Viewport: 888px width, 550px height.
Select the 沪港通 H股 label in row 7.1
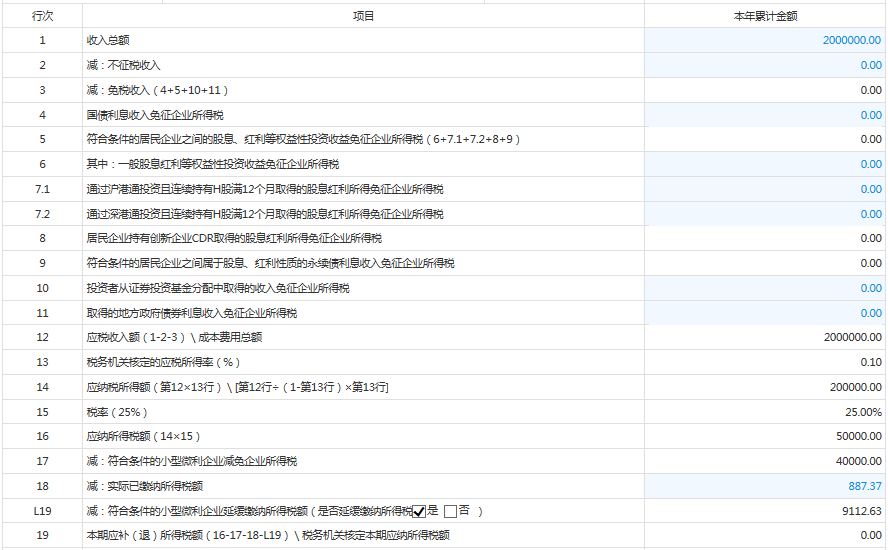click(x=264, y=189)
